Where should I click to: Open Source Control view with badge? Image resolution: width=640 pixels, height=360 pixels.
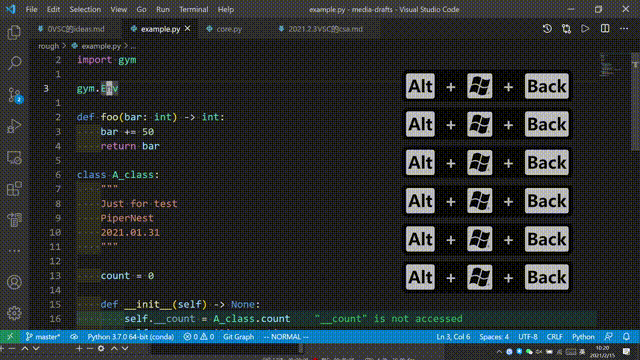coord(14,95)
